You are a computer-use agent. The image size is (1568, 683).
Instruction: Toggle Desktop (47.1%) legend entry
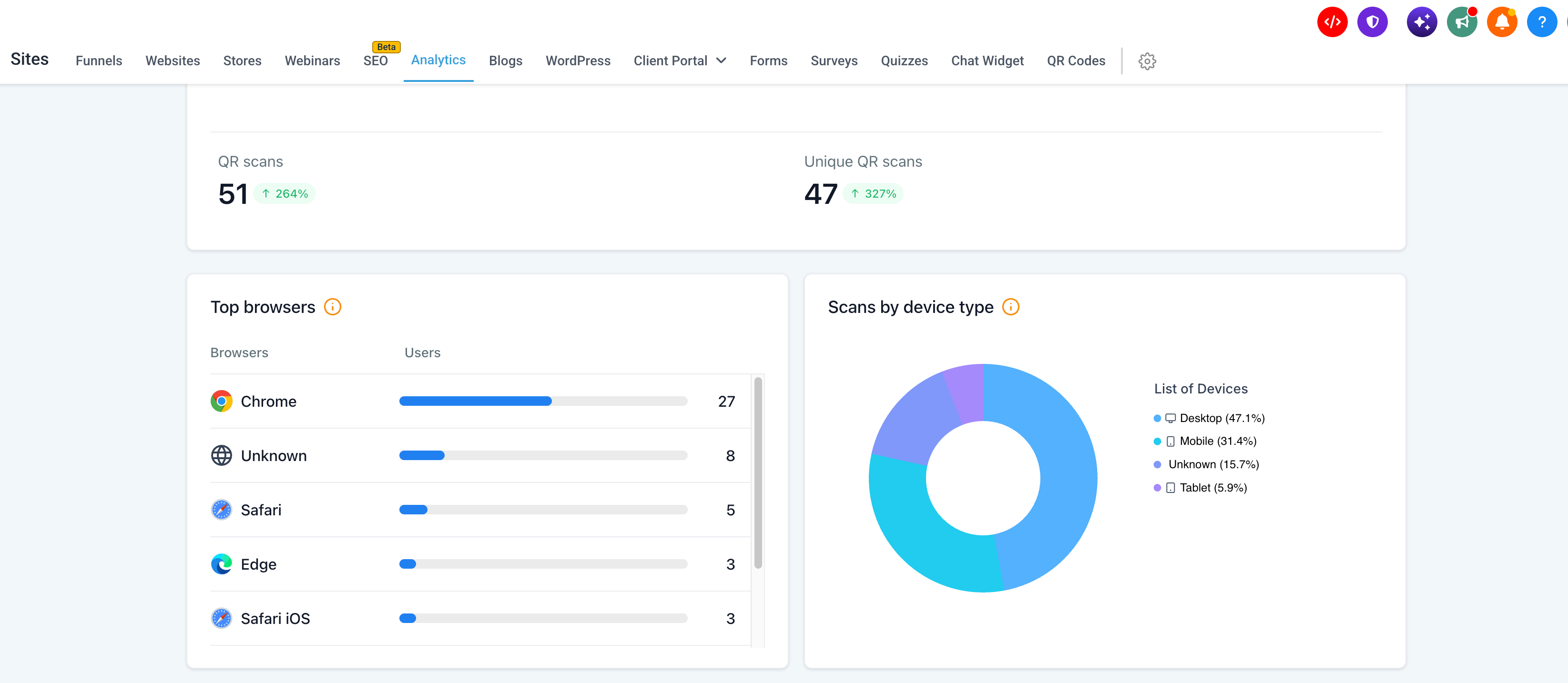click(x=1210, y=419)
